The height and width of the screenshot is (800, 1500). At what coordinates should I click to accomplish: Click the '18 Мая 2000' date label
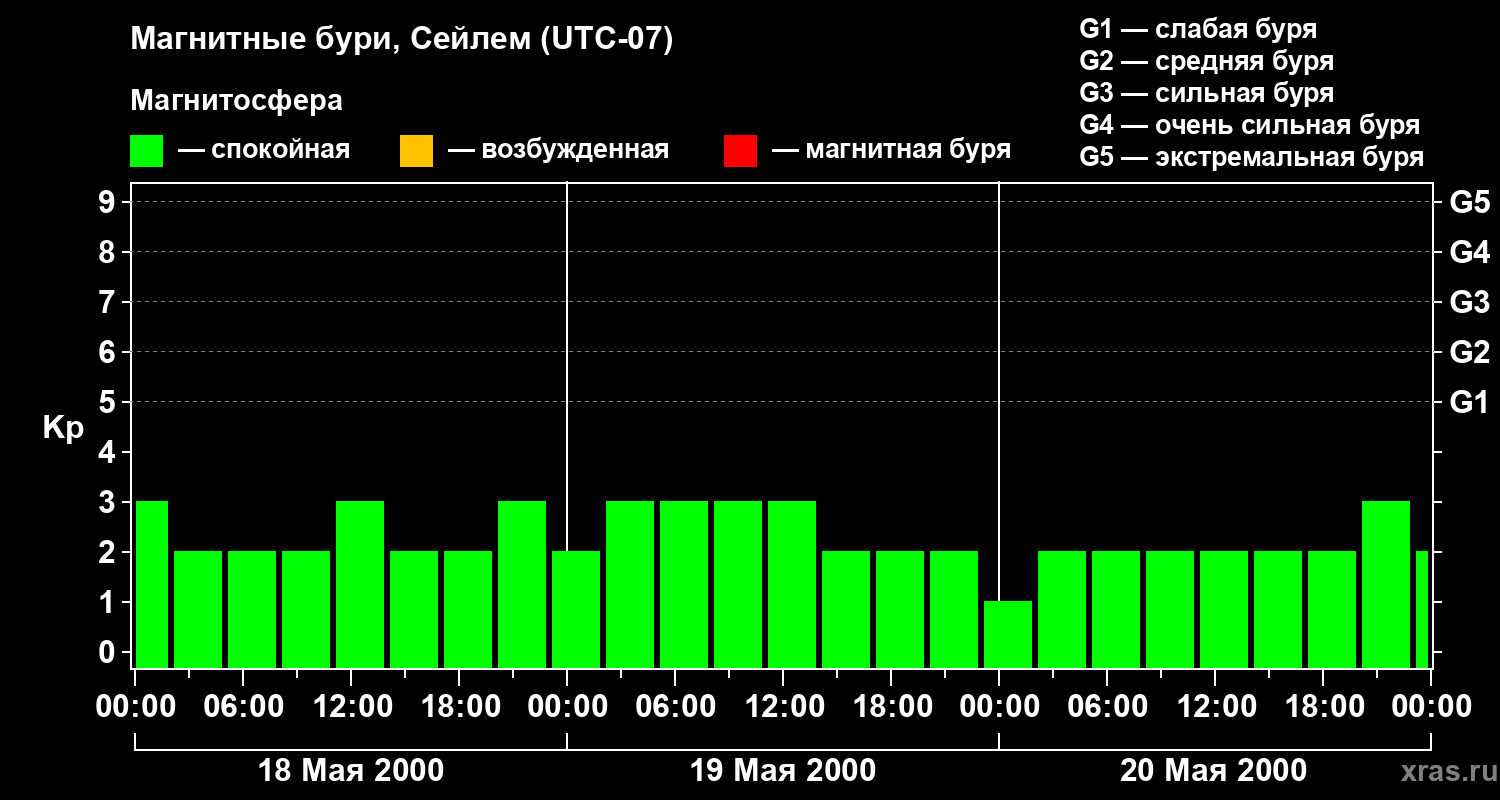click(351, 771)
